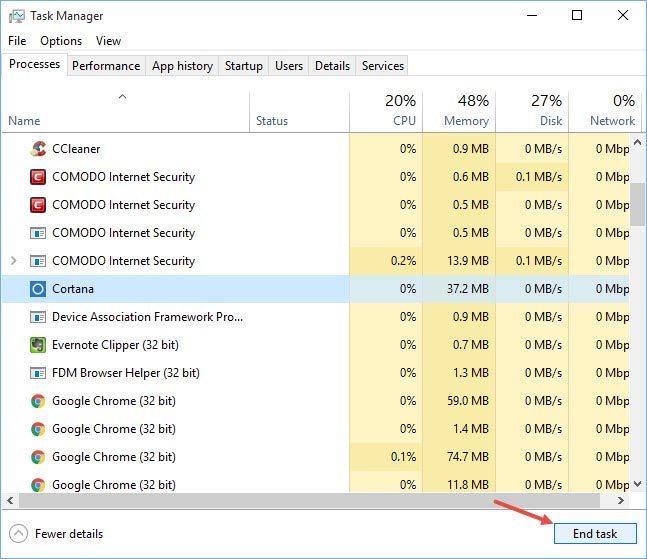Select the Processes tab
647x559 pixels.
tap(35, 64)
